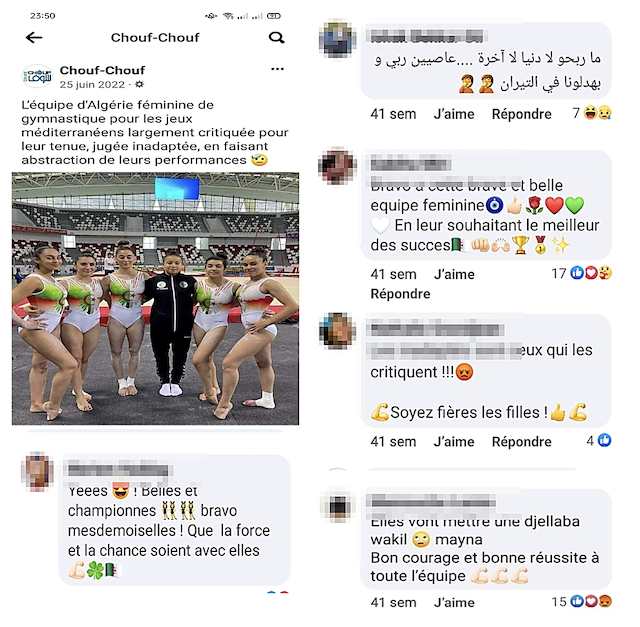Click reaction emojis beside the 7 count
The image size is (640, 627).
click(x=598, y=112)
